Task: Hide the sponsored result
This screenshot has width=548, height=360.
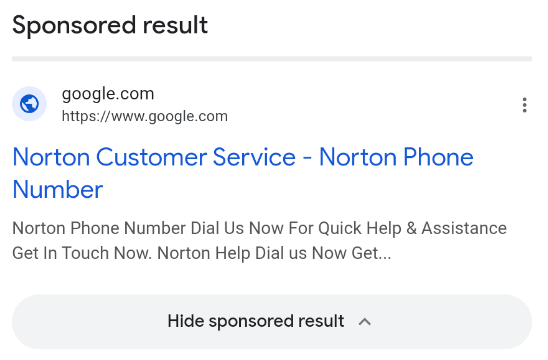Action: 272,322
